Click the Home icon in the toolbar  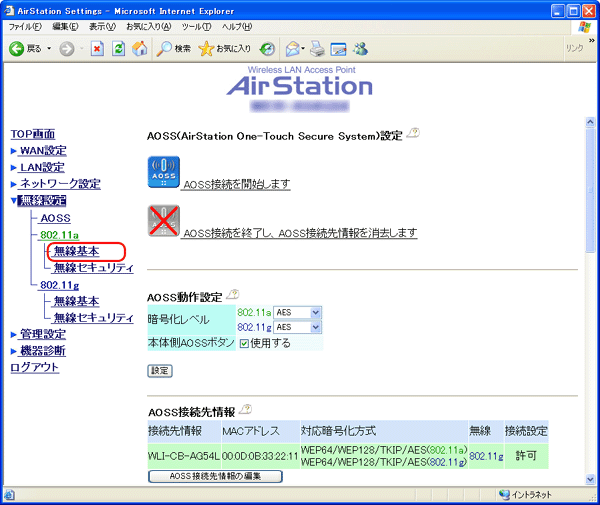pyautogui.click(x=140, y=49)
